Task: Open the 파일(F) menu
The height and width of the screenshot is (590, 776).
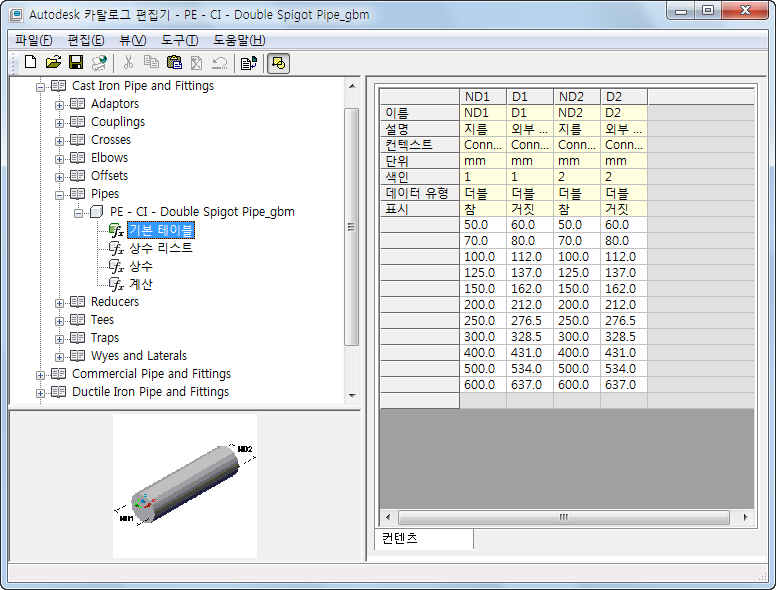Action: coord(33,40)
